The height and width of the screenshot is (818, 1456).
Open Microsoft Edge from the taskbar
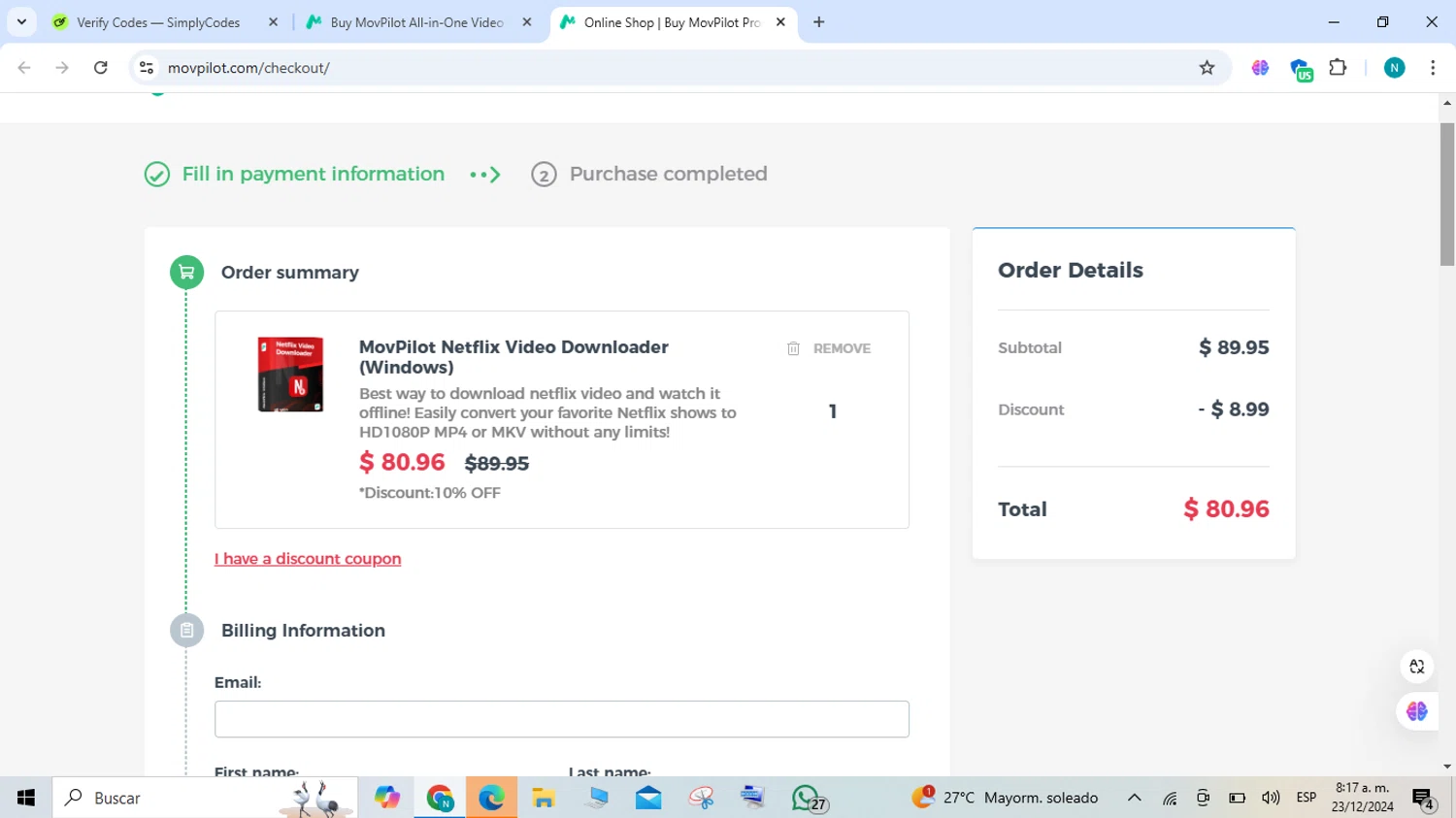(491, 798)
